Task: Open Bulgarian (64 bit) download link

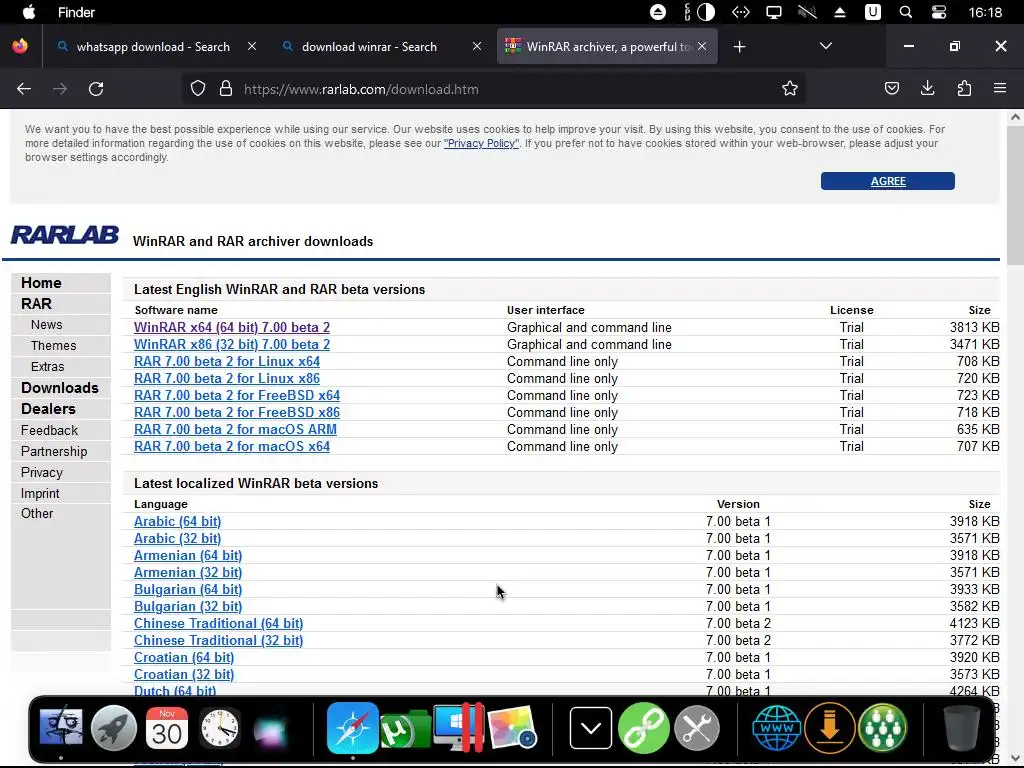Action: tap(188, 589)
